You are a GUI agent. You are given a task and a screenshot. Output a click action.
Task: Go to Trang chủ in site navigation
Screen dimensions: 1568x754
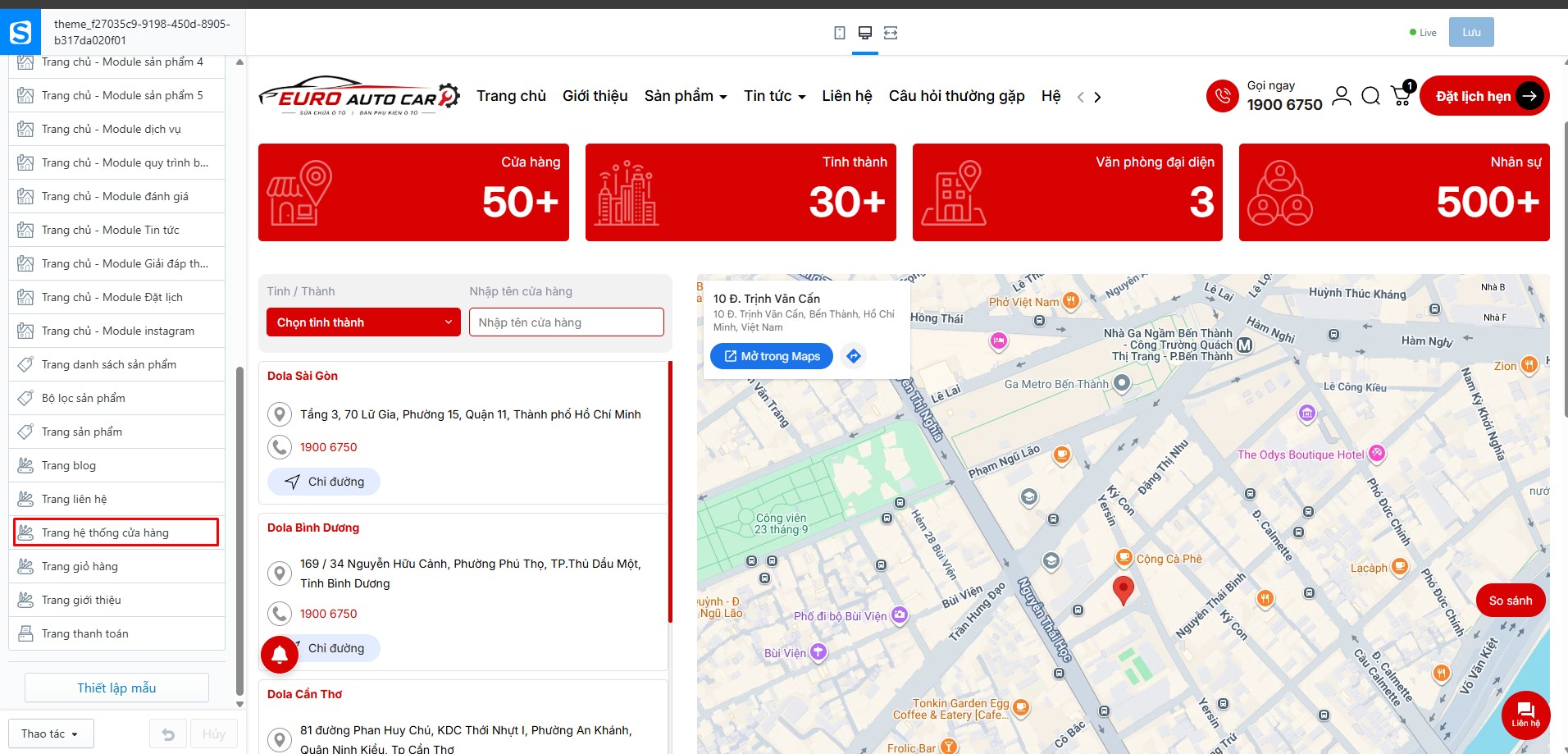[511, 96]
